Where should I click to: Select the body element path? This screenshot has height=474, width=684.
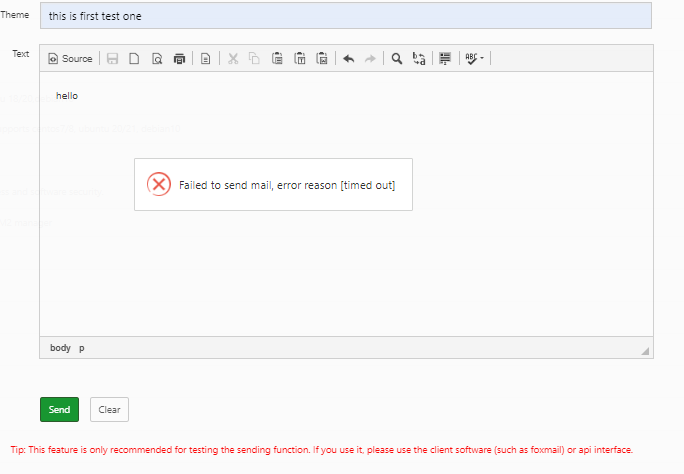pos(60,348)
